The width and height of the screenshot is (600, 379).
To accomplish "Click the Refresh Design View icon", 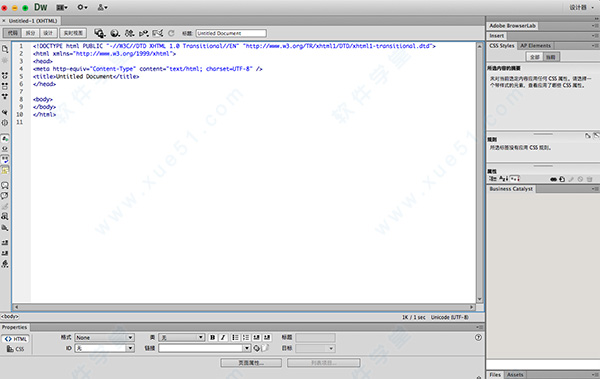I will (171, 33).
